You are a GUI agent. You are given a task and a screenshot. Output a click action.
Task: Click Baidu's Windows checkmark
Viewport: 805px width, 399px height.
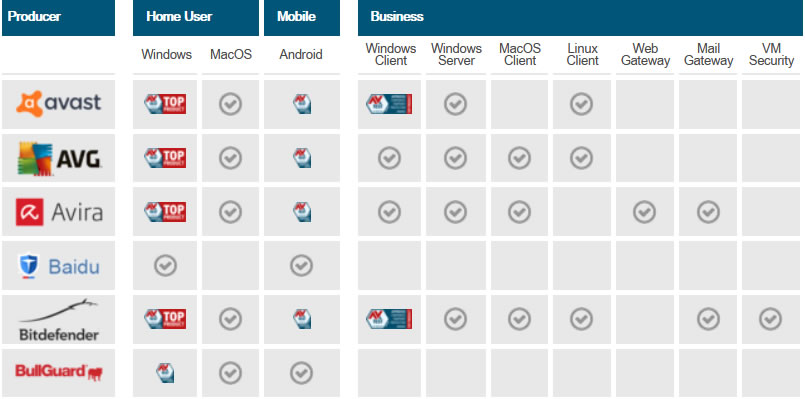point(165,265)
